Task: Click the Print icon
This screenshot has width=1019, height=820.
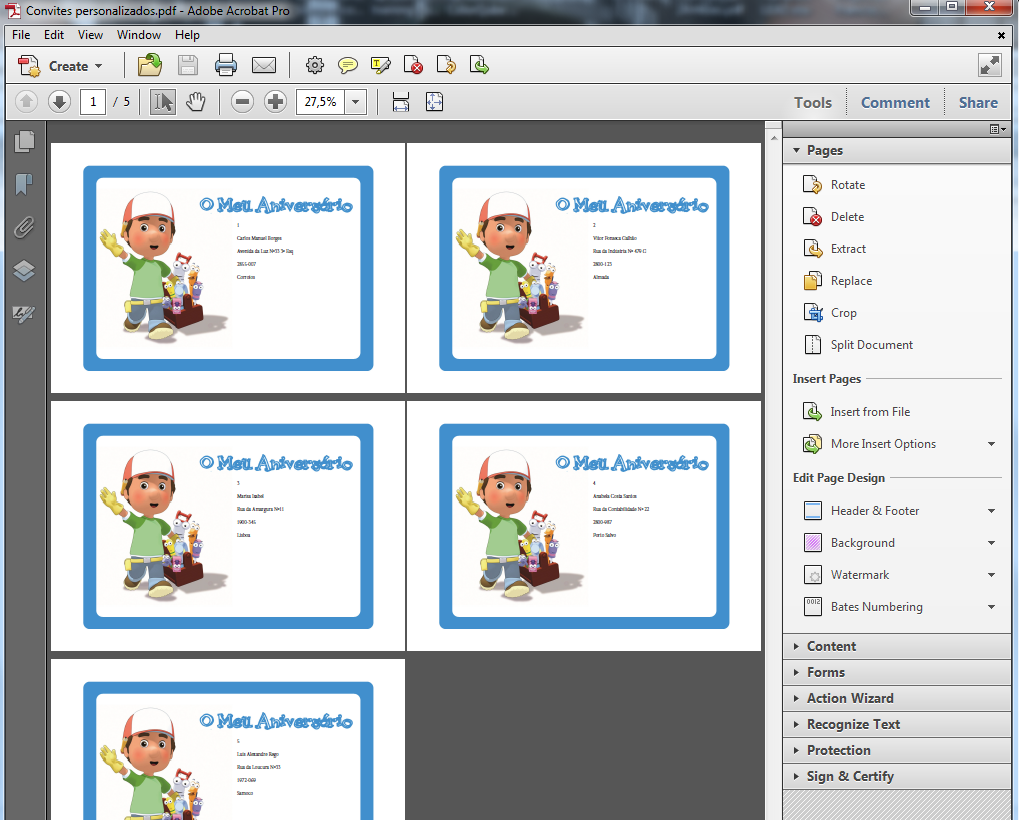Action: [x=225, y=65]
